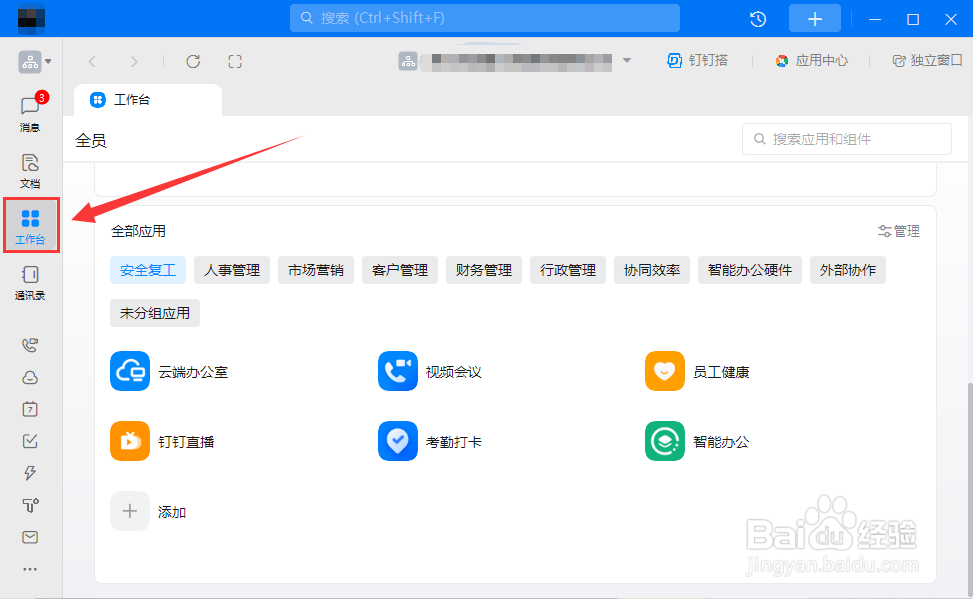Select the 行政管理 category tab

pos(568,270)
